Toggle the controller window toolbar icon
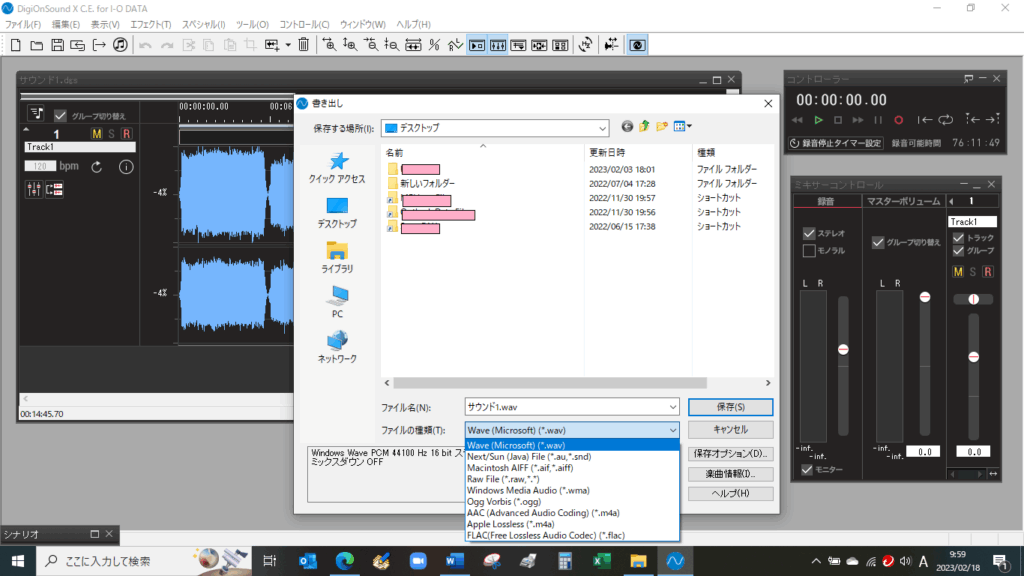Viewport: 1024px width, 576px height. 477,45
